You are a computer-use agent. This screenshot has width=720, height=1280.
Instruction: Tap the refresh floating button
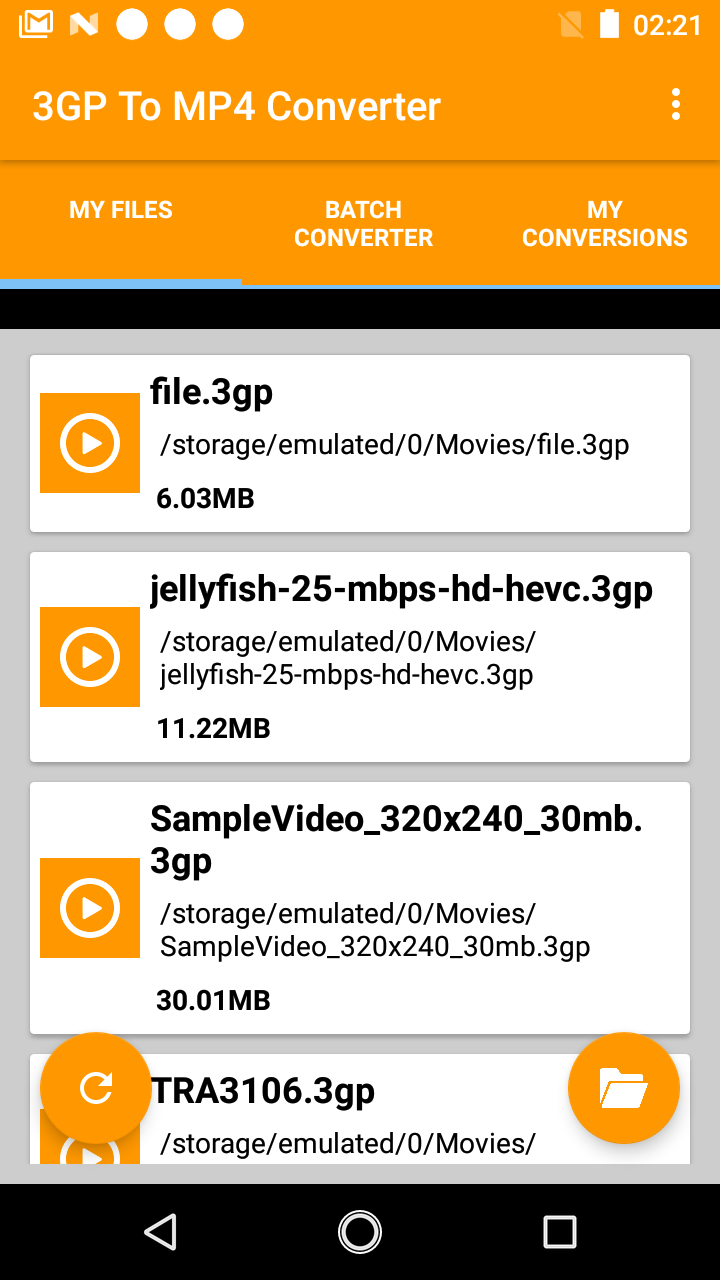point(96,1088)
